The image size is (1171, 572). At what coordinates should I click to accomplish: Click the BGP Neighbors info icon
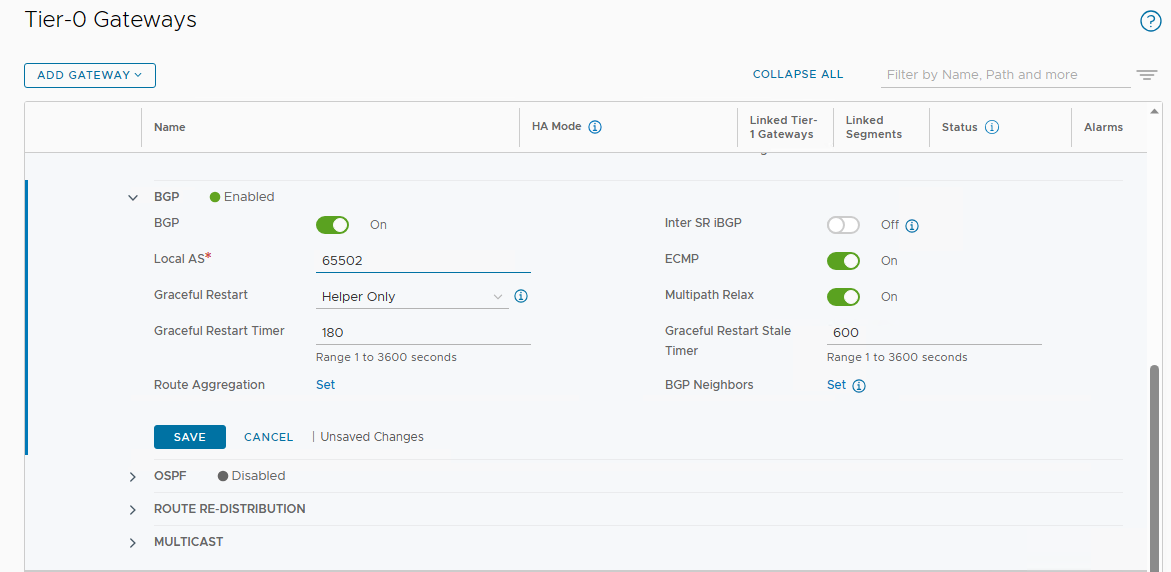click(x=859, y=386)
